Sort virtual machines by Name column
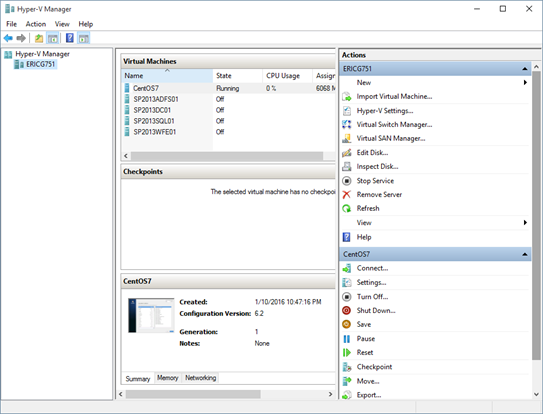This screenshot has height=414, width=543. pos(167,76)
